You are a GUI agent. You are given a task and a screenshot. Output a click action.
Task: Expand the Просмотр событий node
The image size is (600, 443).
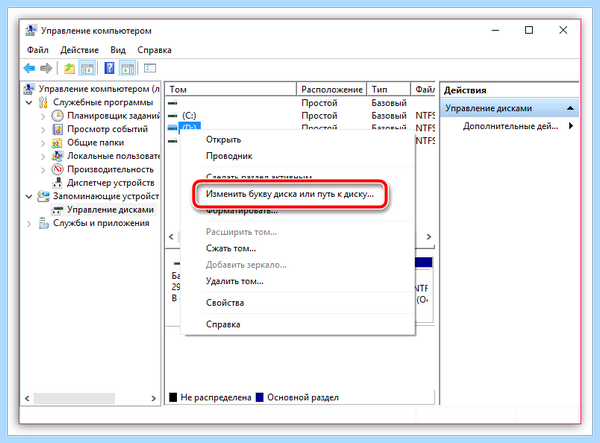point(43,129)
